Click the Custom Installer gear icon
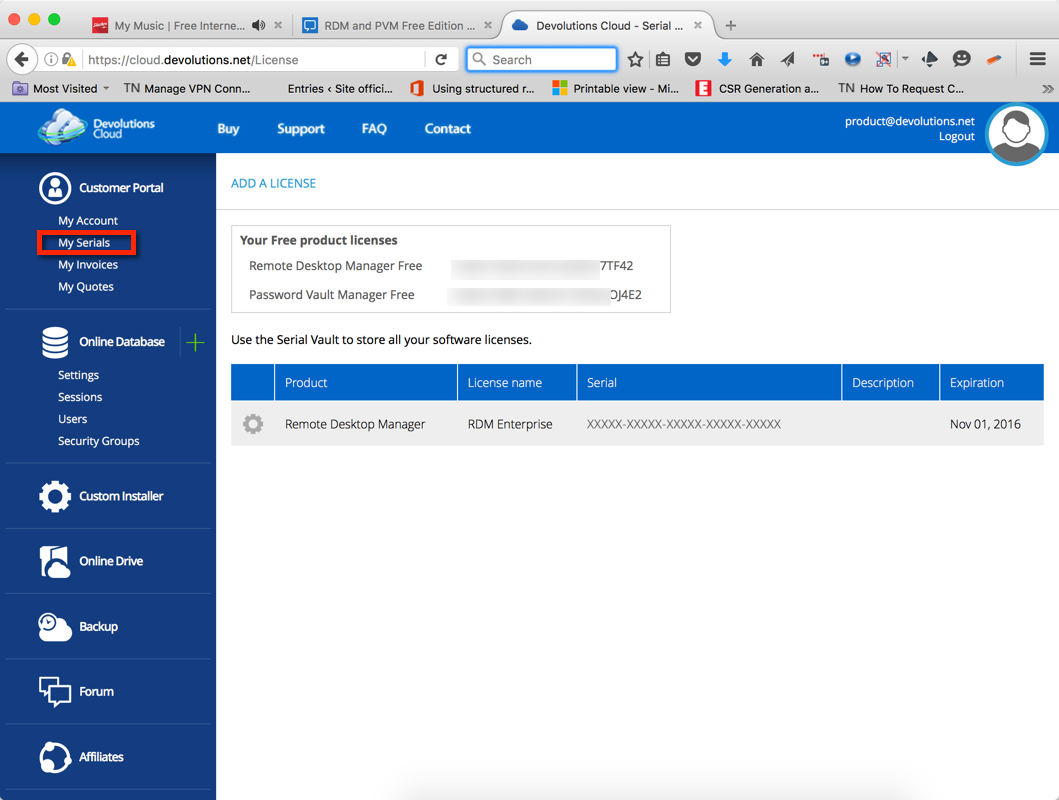This screenshot has height=800, width=1059. pyautogui.click(x=55, y=496)
